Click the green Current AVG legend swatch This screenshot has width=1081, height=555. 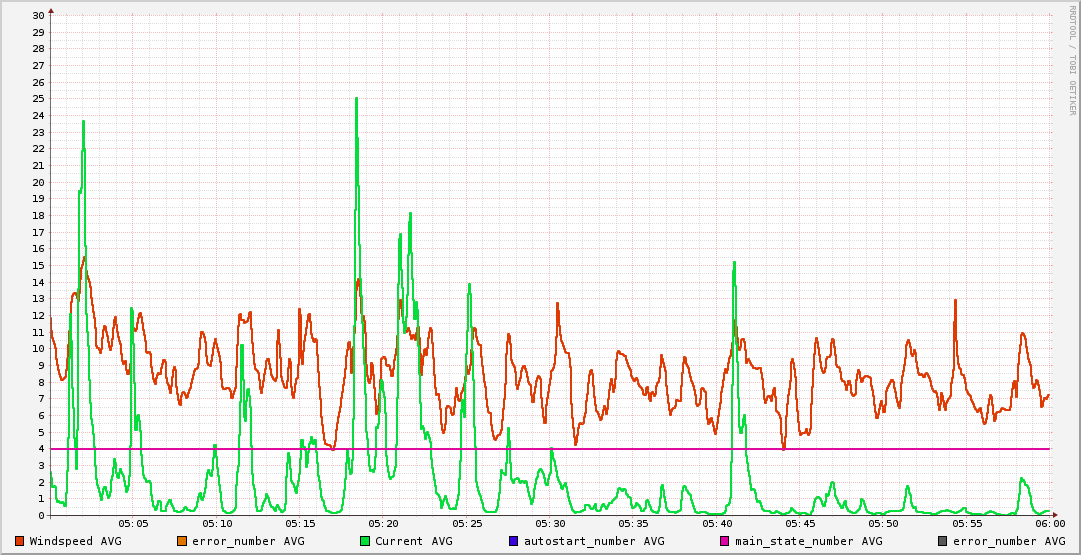point(365,541)
